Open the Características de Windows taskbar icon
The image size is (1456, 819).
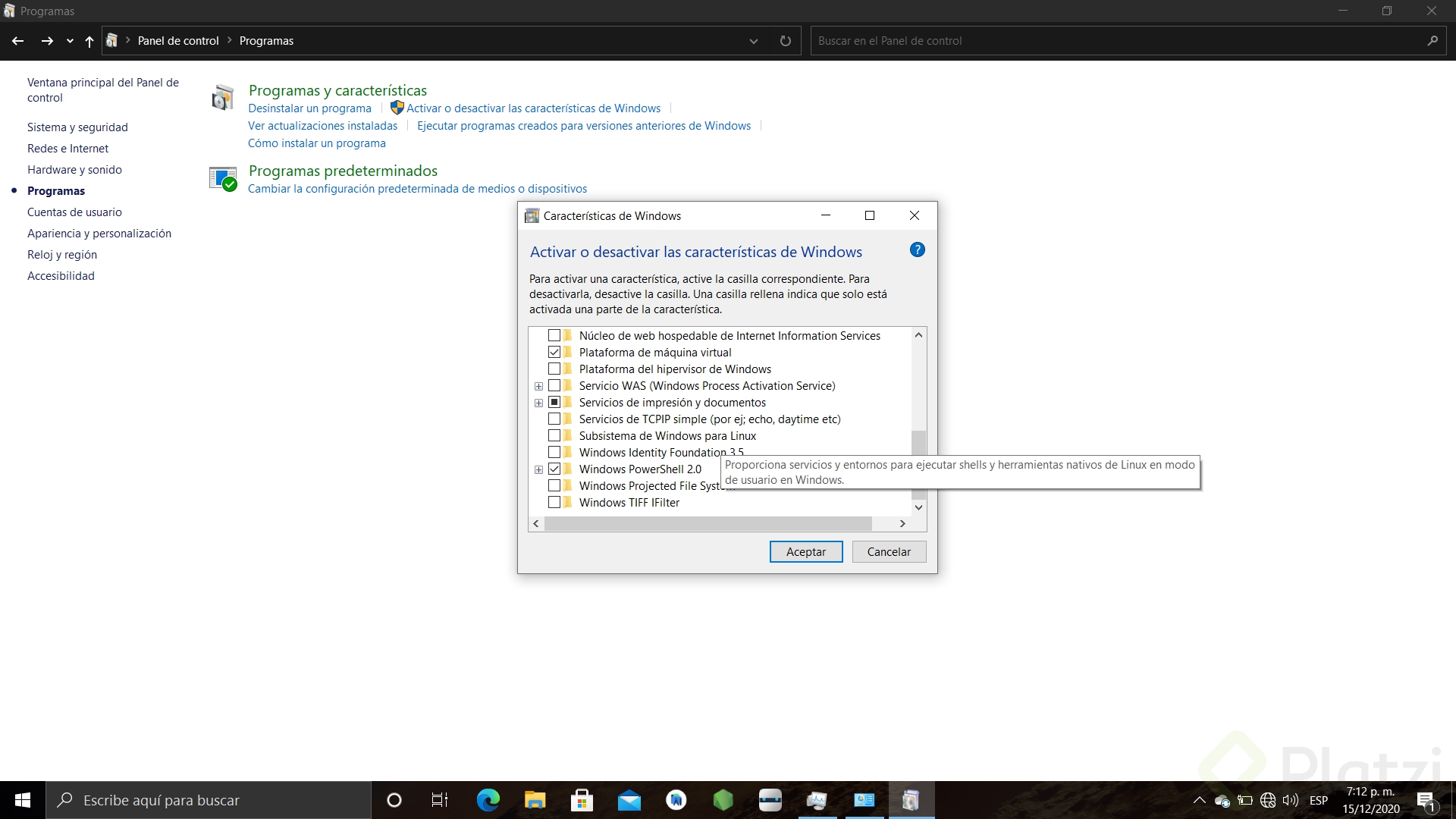(x=911, y=800)
